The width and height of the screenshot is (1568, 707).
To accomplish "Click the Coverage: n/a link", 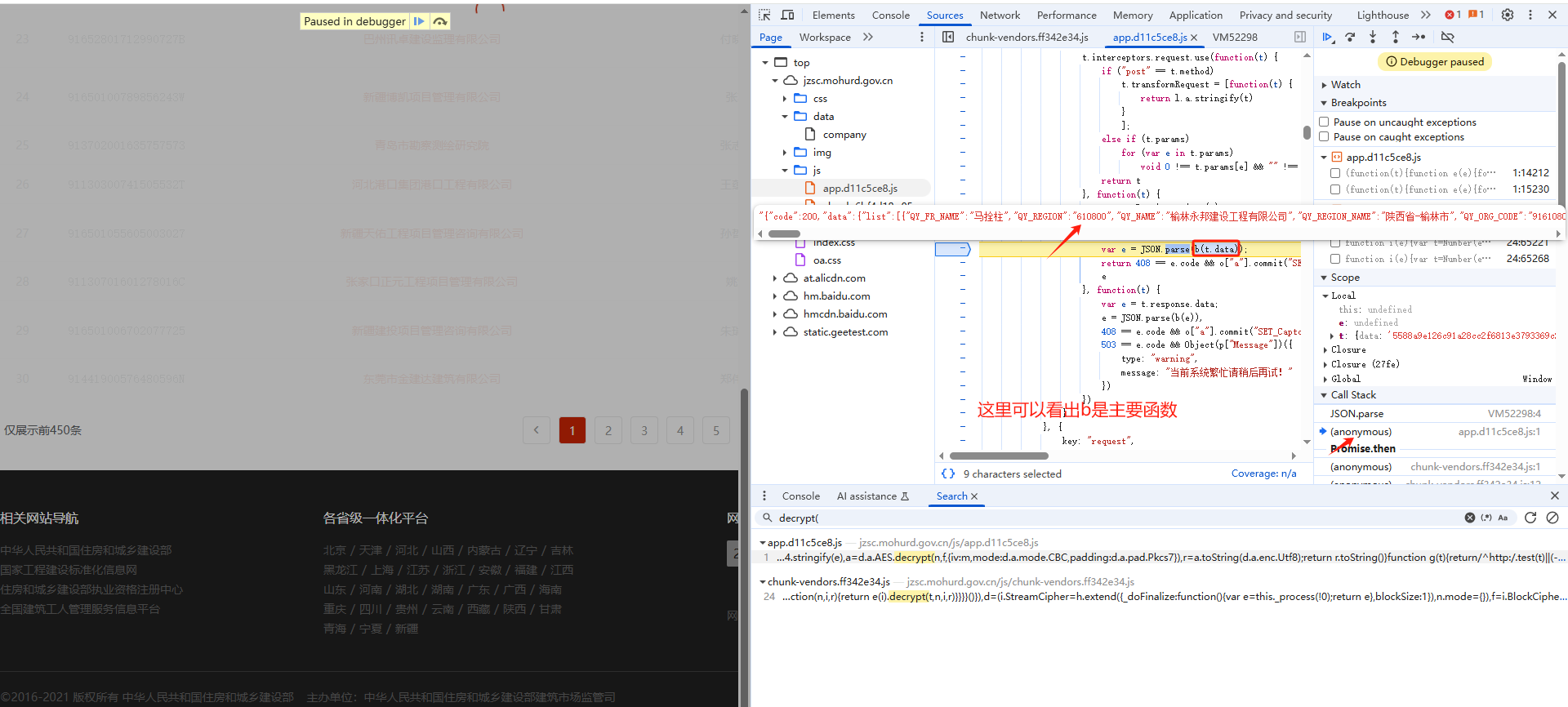I will [x=1263, y=474].
